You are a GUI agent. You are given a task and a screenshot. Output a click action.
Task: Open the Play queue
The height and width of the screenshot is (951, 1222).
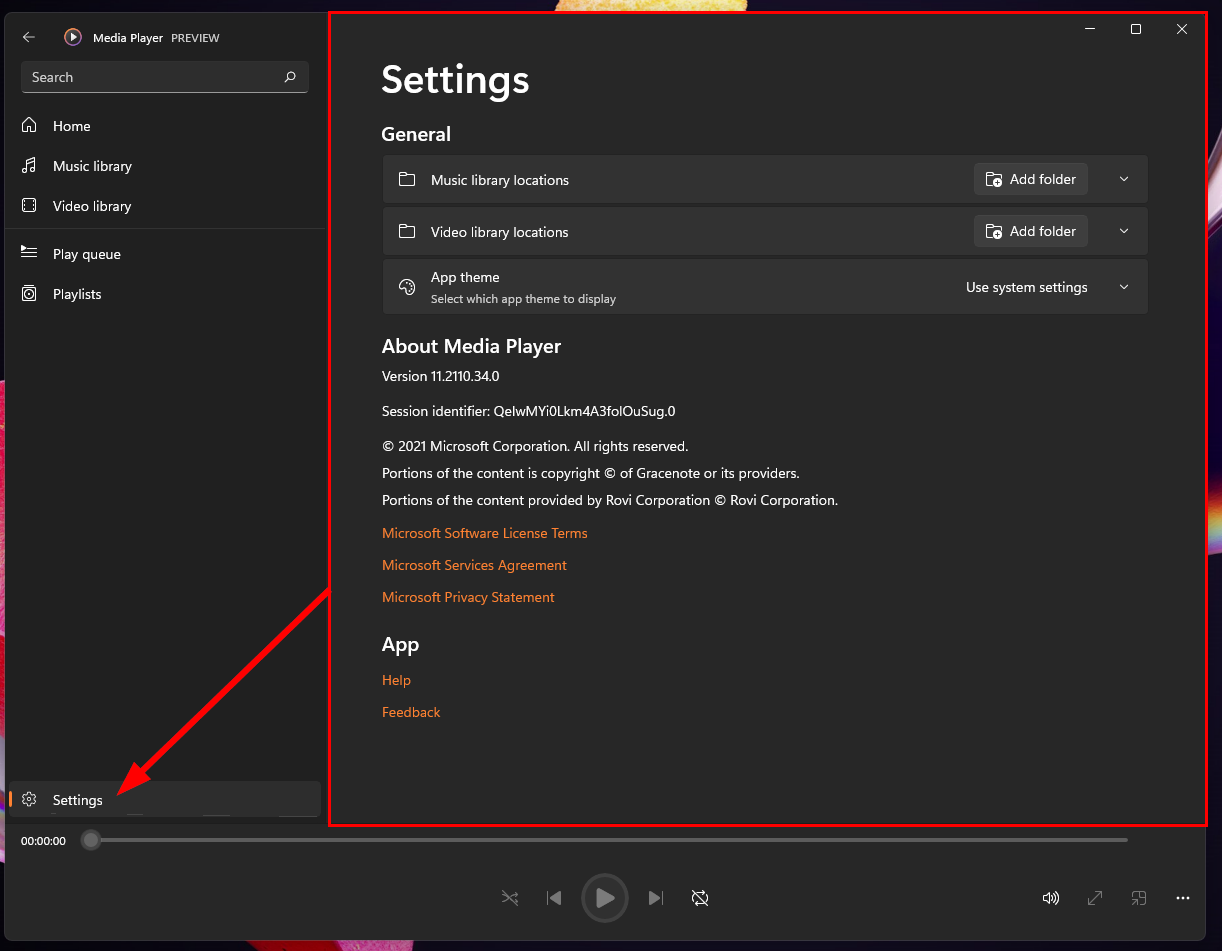(165, 254)
